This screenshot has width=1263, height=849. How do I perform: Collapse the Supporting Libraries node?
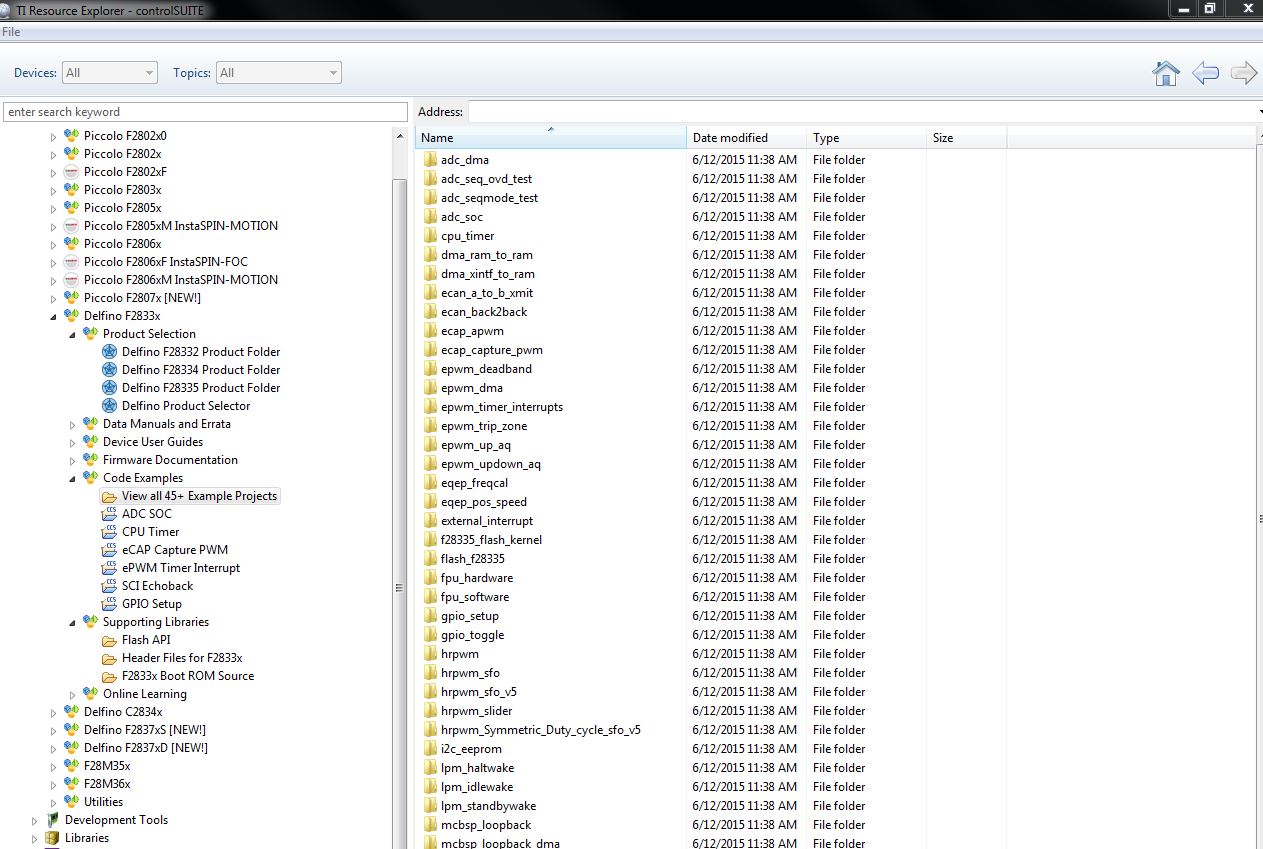click(x=73, y=622)
